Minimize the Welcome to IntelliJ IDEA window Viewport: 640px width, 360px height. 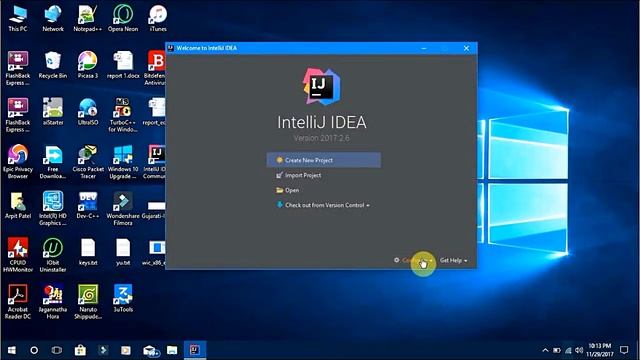pos(424,48)
